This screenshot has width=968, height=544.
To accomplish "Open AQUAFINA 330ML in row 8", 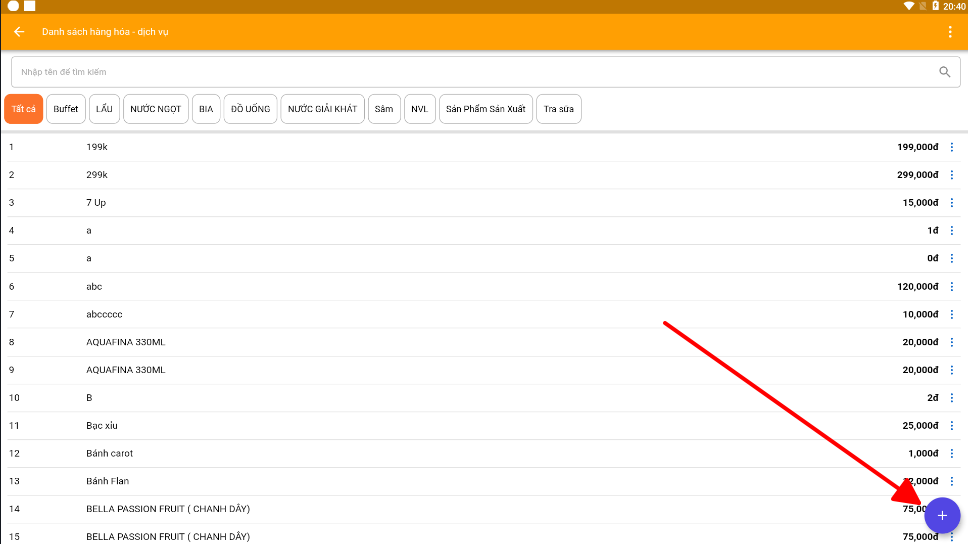I will point(484,342).
